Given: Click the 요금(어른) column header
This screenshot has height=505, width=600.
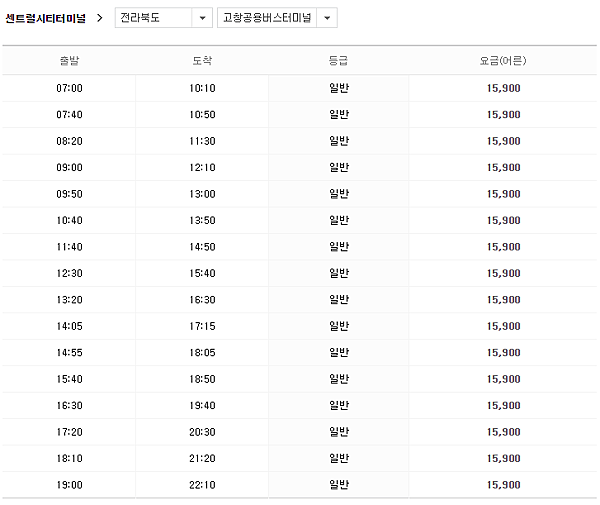Looking at the screenshot, I should [503, 61].
